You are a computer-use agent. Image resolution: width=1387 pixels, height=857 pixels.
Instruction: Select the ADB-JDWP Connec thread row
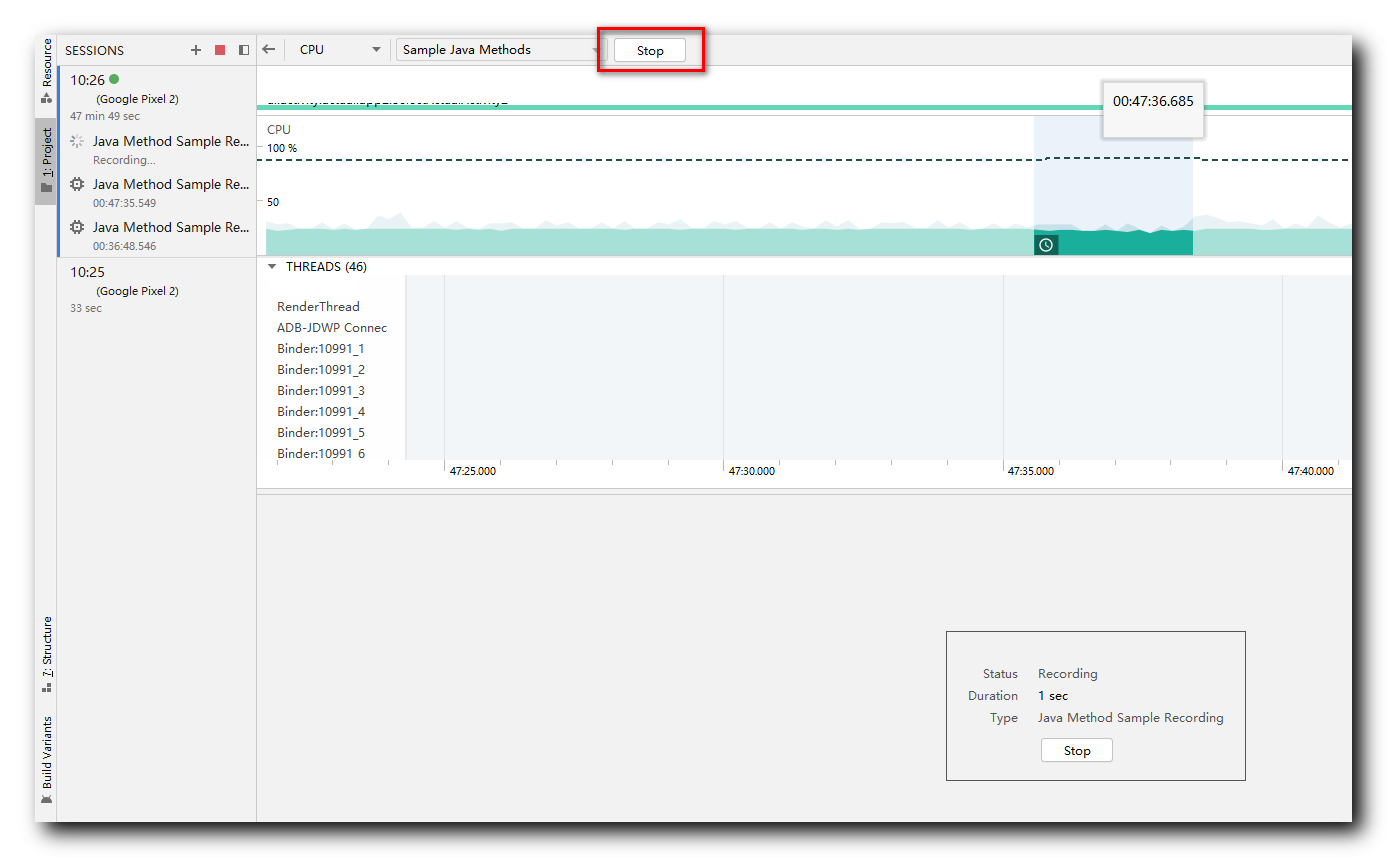332,328
